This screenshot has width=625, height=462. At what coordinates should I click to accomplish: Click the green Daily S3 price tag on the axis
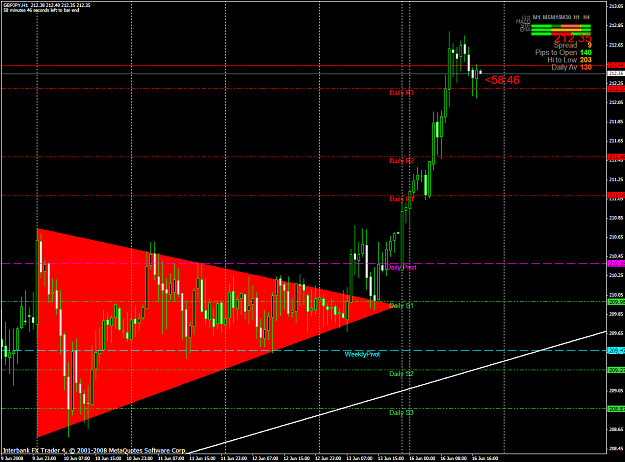point(616,409)
